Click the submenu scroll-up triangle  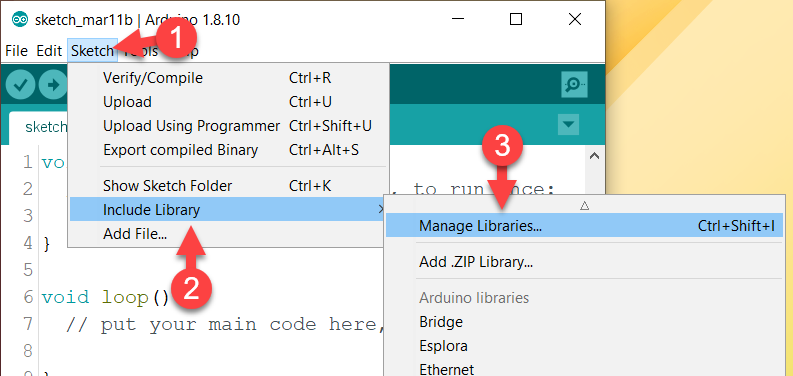(585, 205)
